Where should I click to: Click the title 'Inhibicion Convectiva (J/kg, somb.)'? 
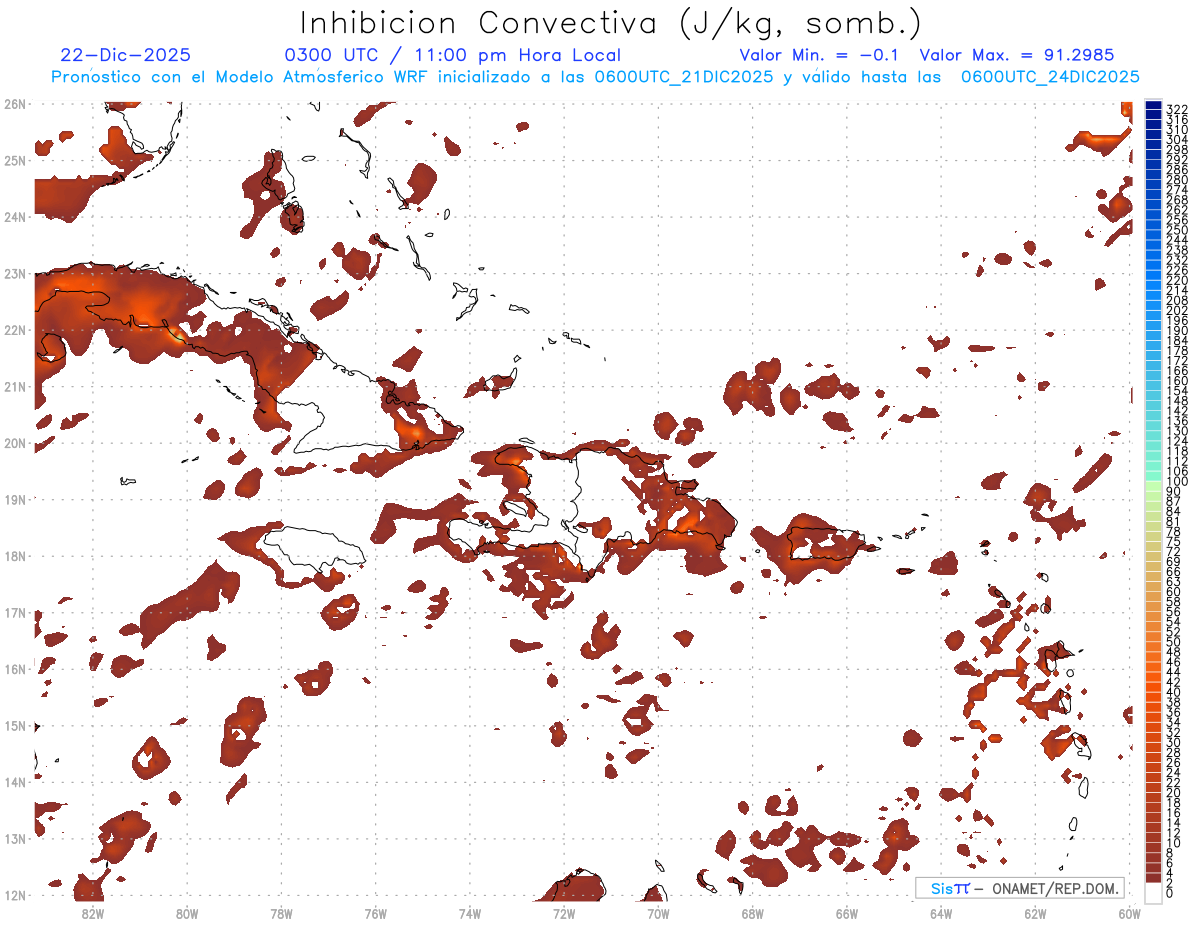click(611, 23)
